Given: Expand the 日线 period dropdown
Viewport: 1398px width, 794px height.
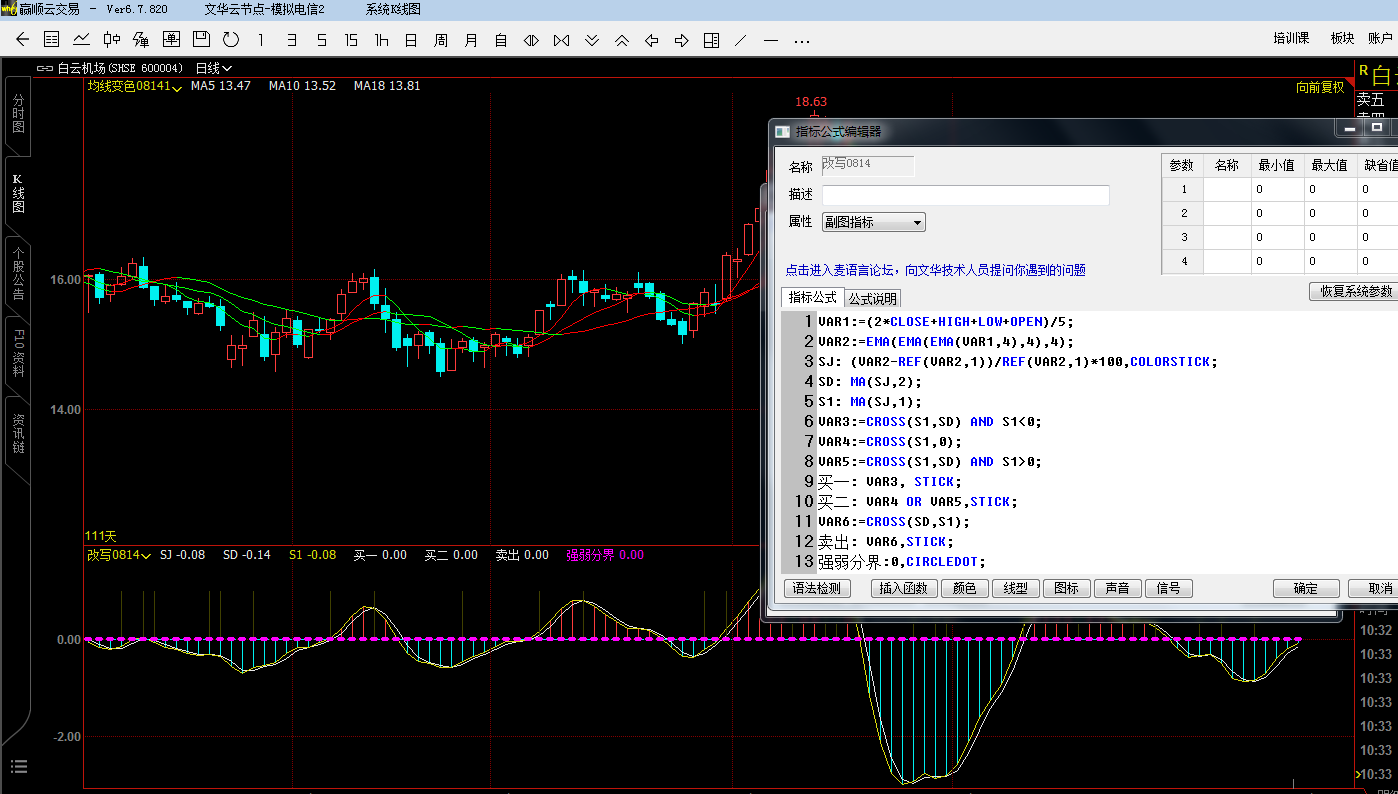Looking at the screenshot, I should click(x=214, y=68).
